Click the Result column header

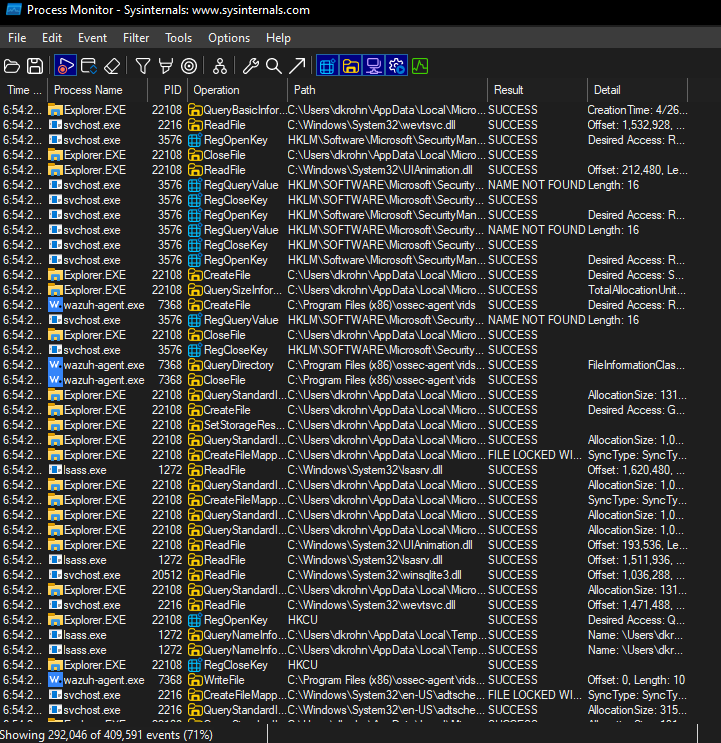point(509,90)
